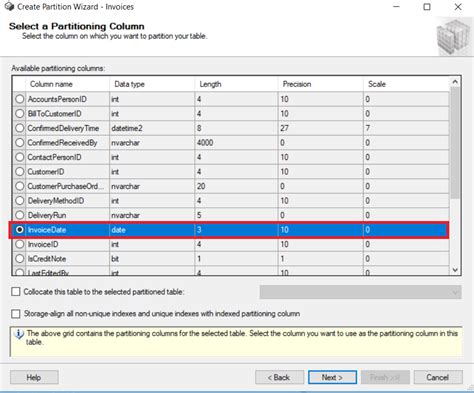Click the column list scrollbar thumb
474x393 pixels.
click(455, 143)
